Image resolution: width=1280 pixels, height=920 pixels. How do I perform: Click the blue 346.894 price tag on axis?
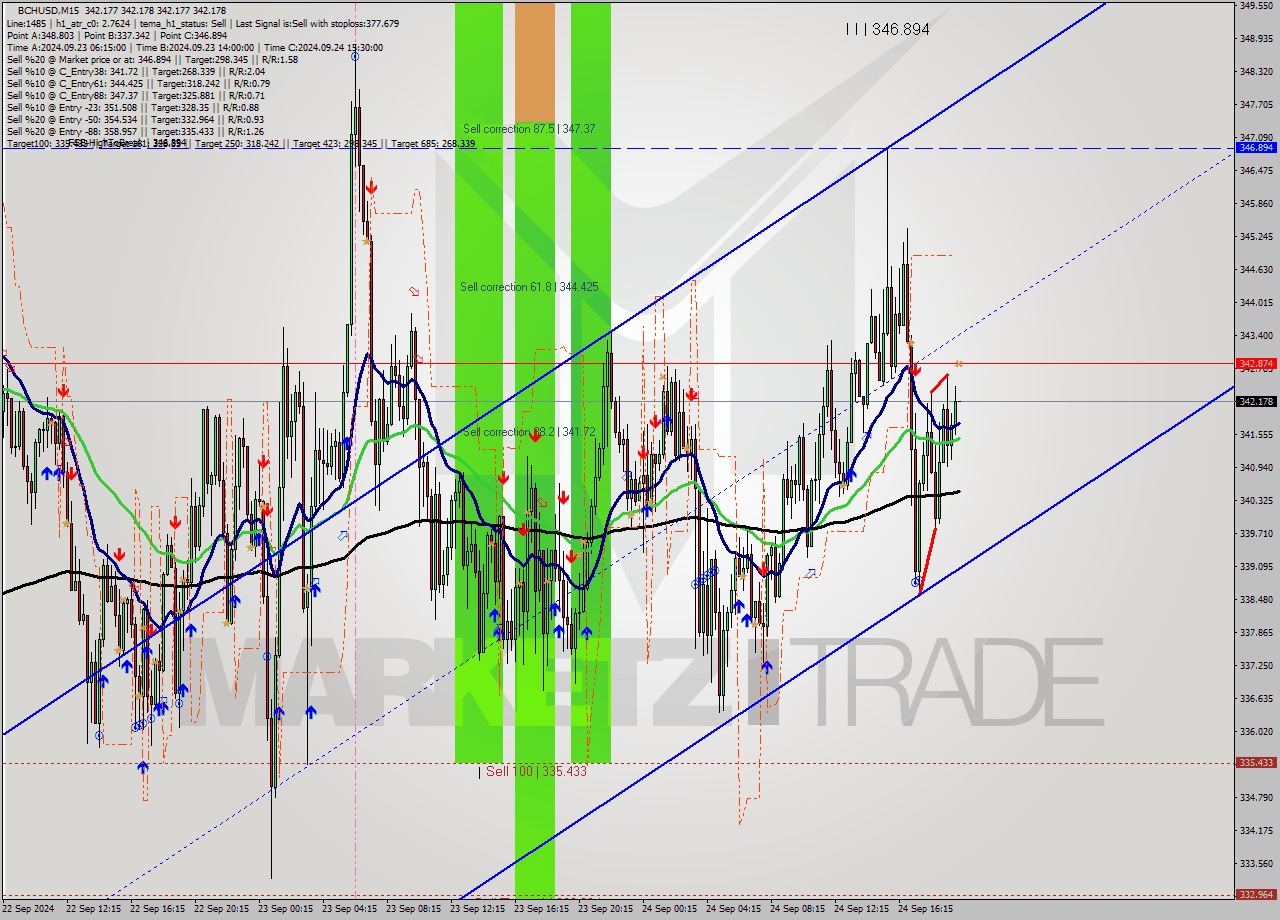tap(1256, 148)
